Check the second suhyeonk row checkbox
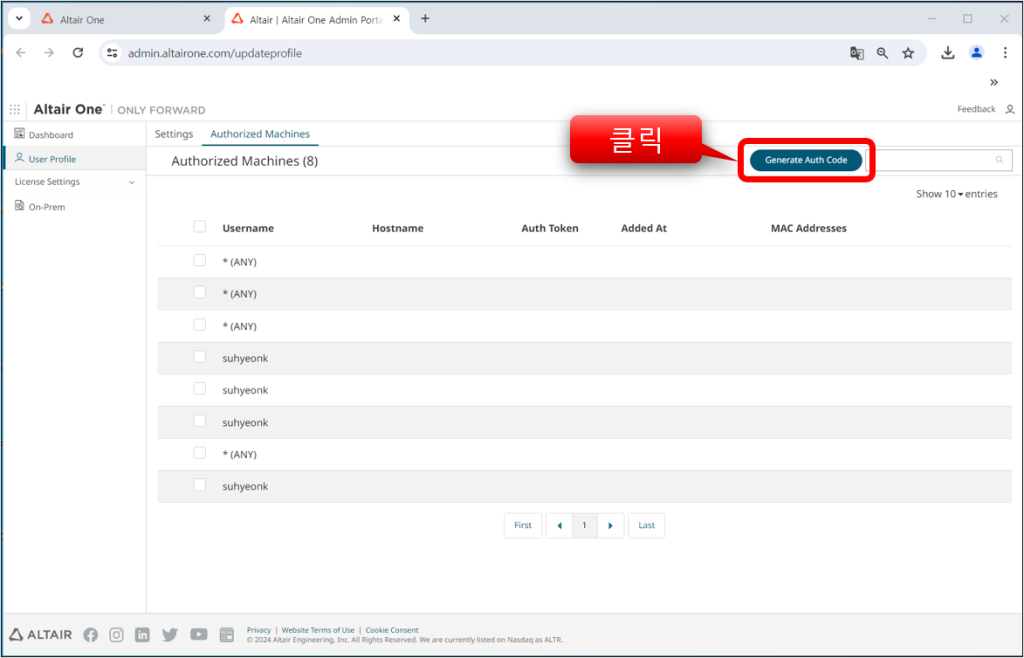This screenshot has width=1024, height=658. [x=200, y=388]
